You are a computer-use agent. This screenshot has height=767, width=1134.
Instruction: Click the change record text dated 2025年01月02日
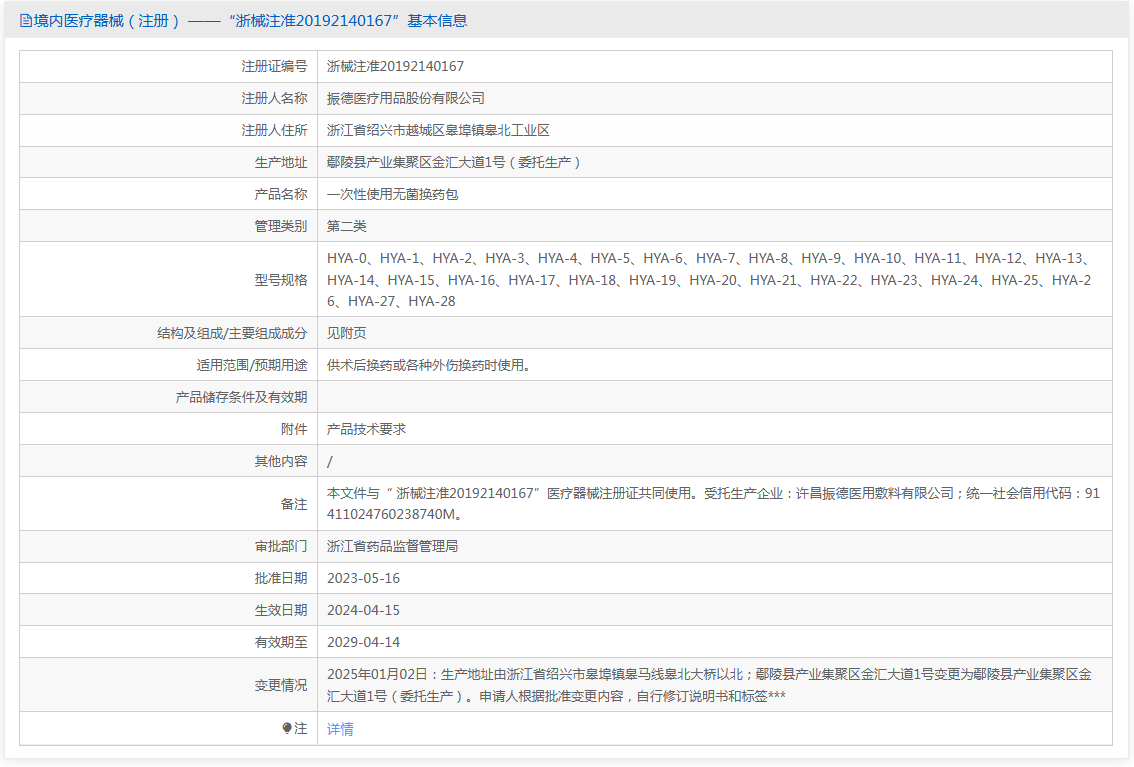pyautogui.click(x=709, y=685)
